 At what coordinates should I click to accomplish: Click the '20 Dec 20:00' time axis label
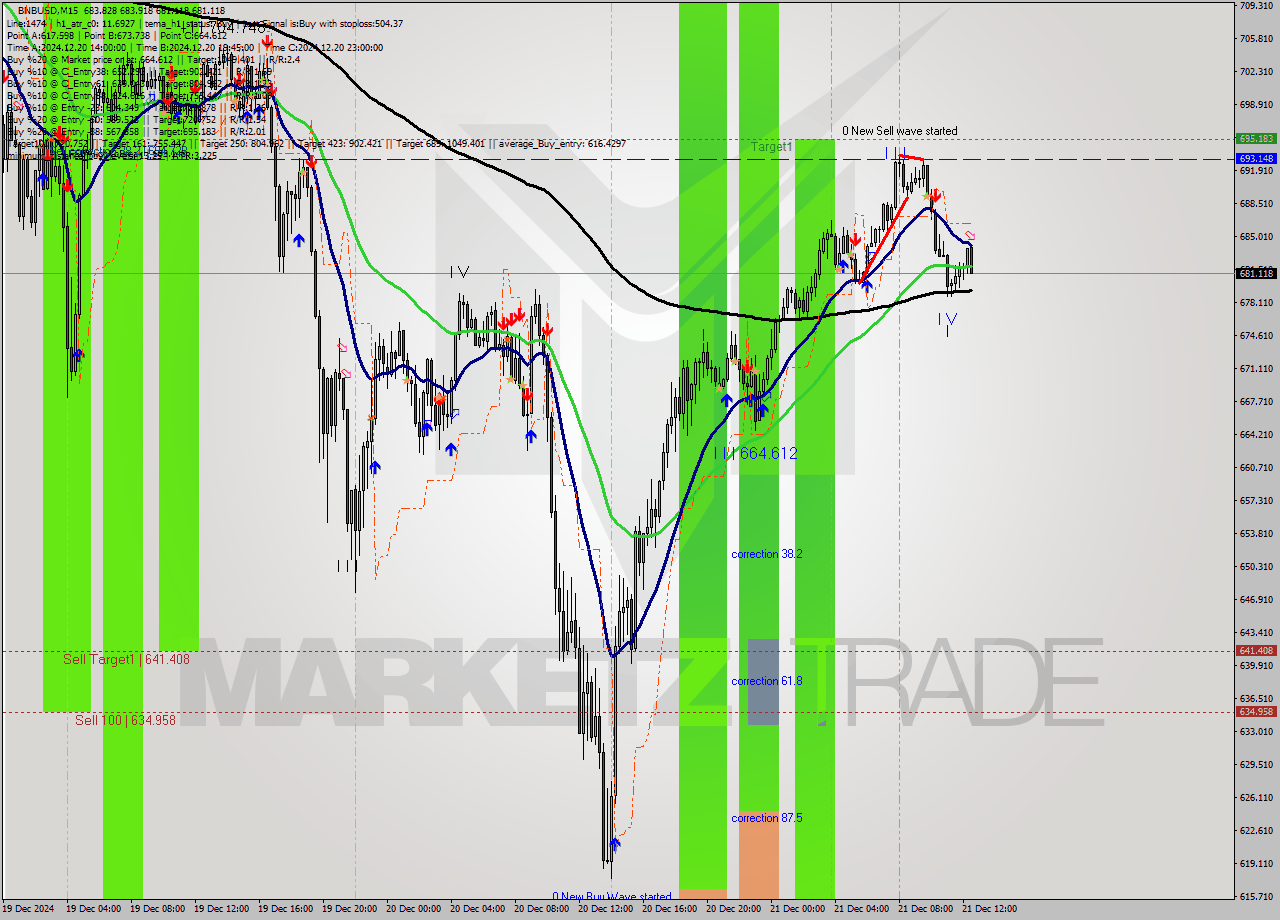(733, 909)
